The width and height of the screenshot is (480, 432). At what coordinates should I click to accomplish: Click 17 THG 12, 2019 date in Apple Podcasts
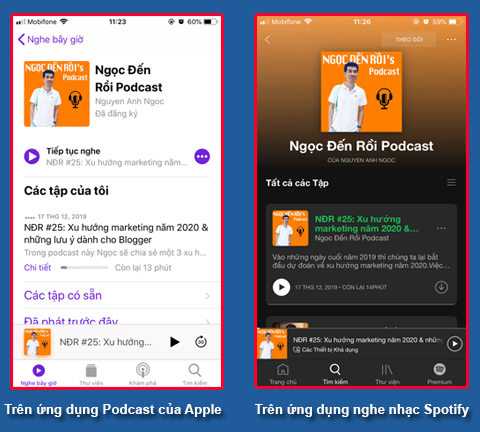coord(62,217)
